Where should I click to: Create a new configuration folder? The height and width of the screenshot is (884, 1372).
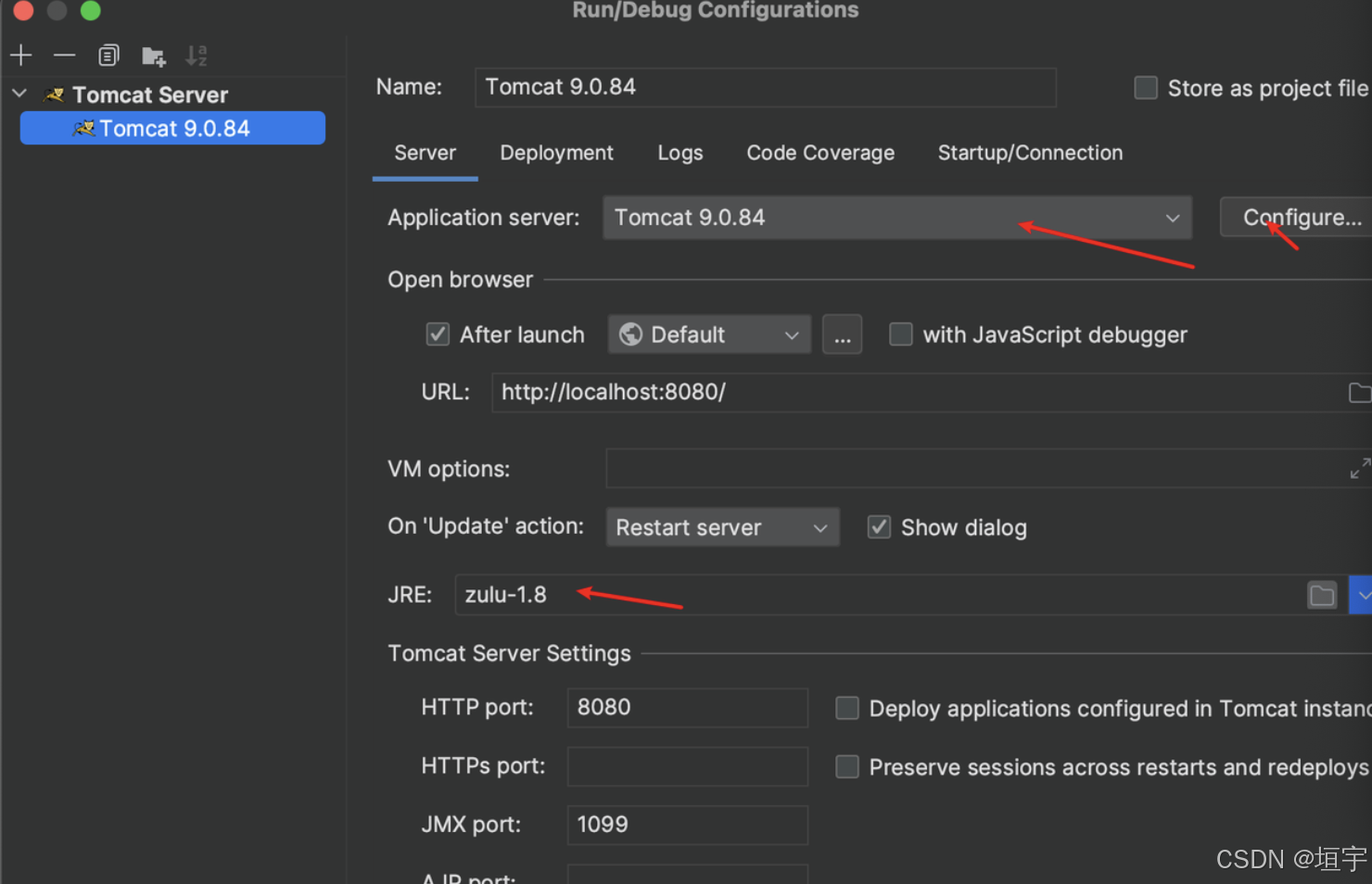point(153,57)
